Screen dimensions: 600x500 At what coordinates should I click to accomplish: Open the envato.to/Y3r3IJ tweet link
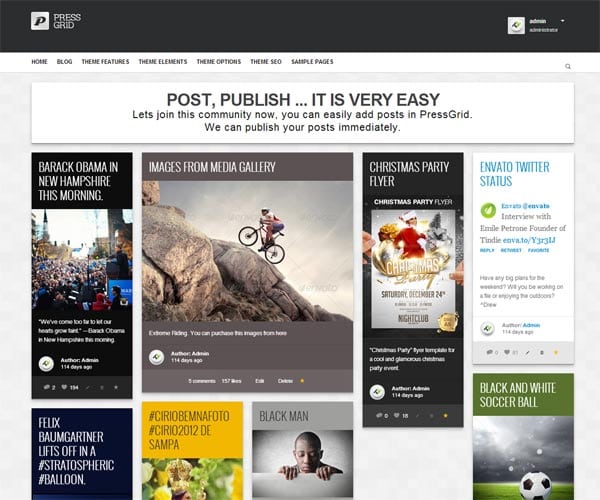(x=529, y=240)
